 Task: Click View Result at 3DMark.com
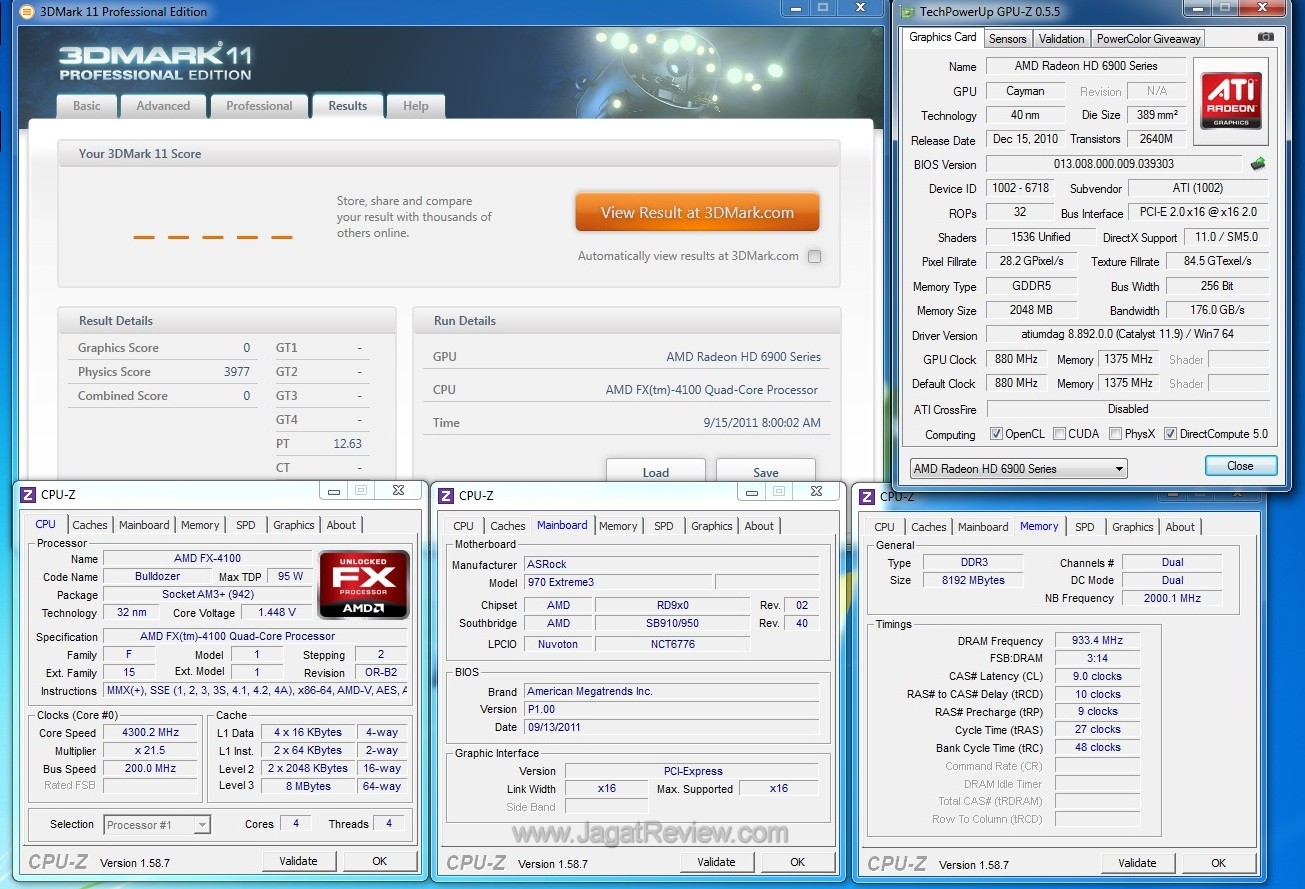pyautogui.click(x=697, y=212)
